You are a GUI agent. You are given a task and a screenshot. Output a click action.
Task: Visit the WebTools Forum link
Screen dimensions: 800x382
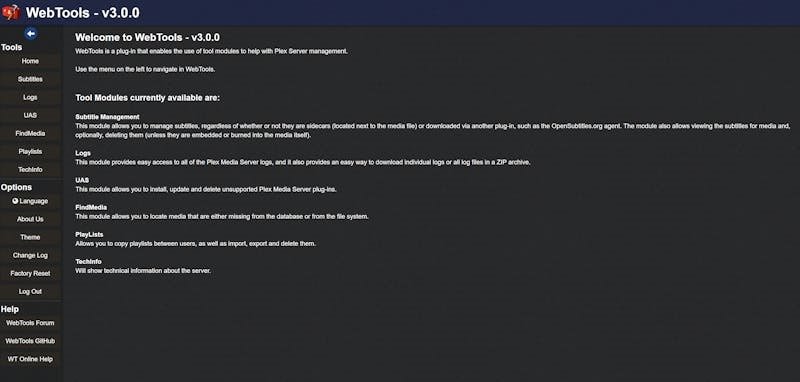(30, 323)
